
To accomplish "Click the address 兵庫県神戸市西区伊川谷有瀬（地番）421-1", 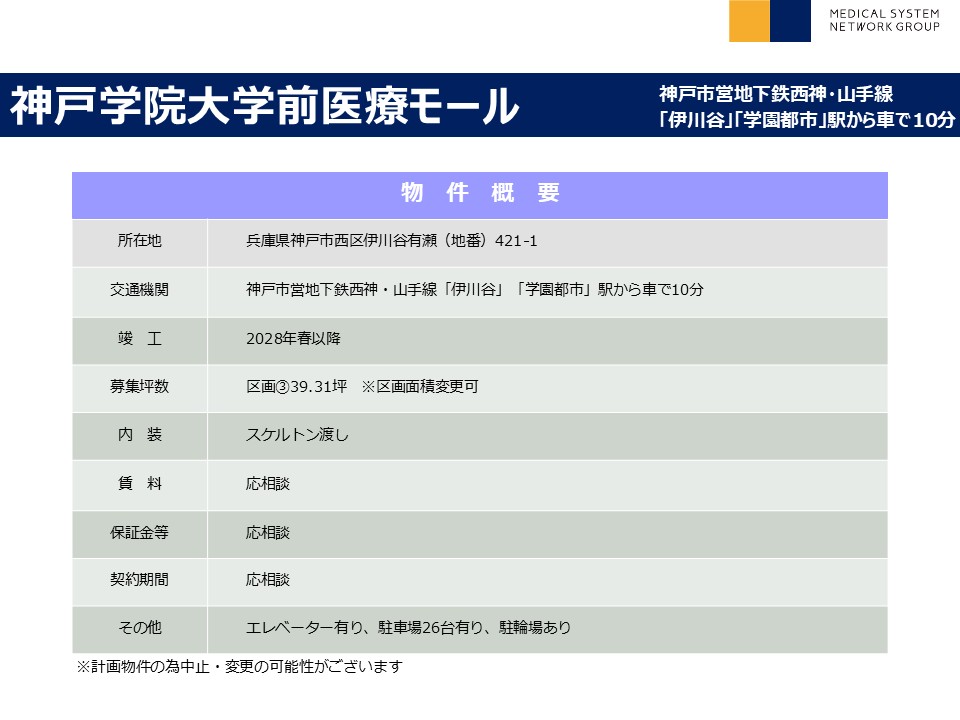I will point(391,241).
